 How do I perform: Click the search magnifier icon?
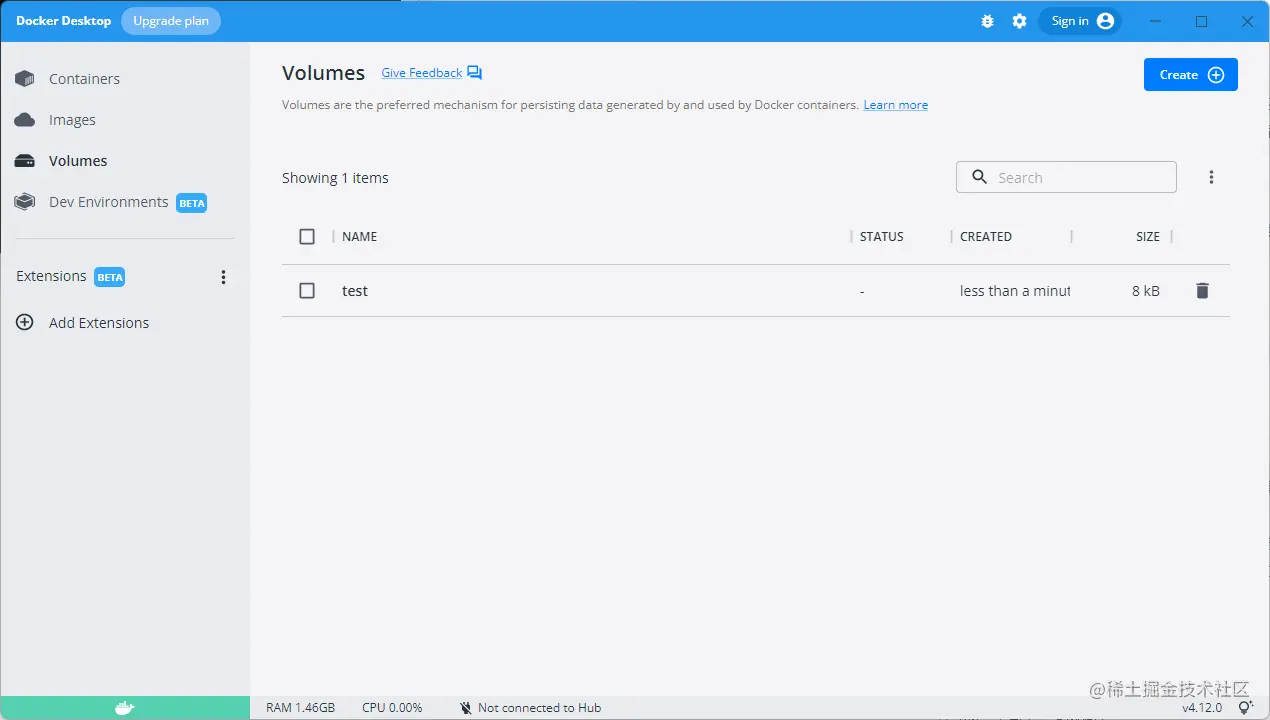[979, 177]
